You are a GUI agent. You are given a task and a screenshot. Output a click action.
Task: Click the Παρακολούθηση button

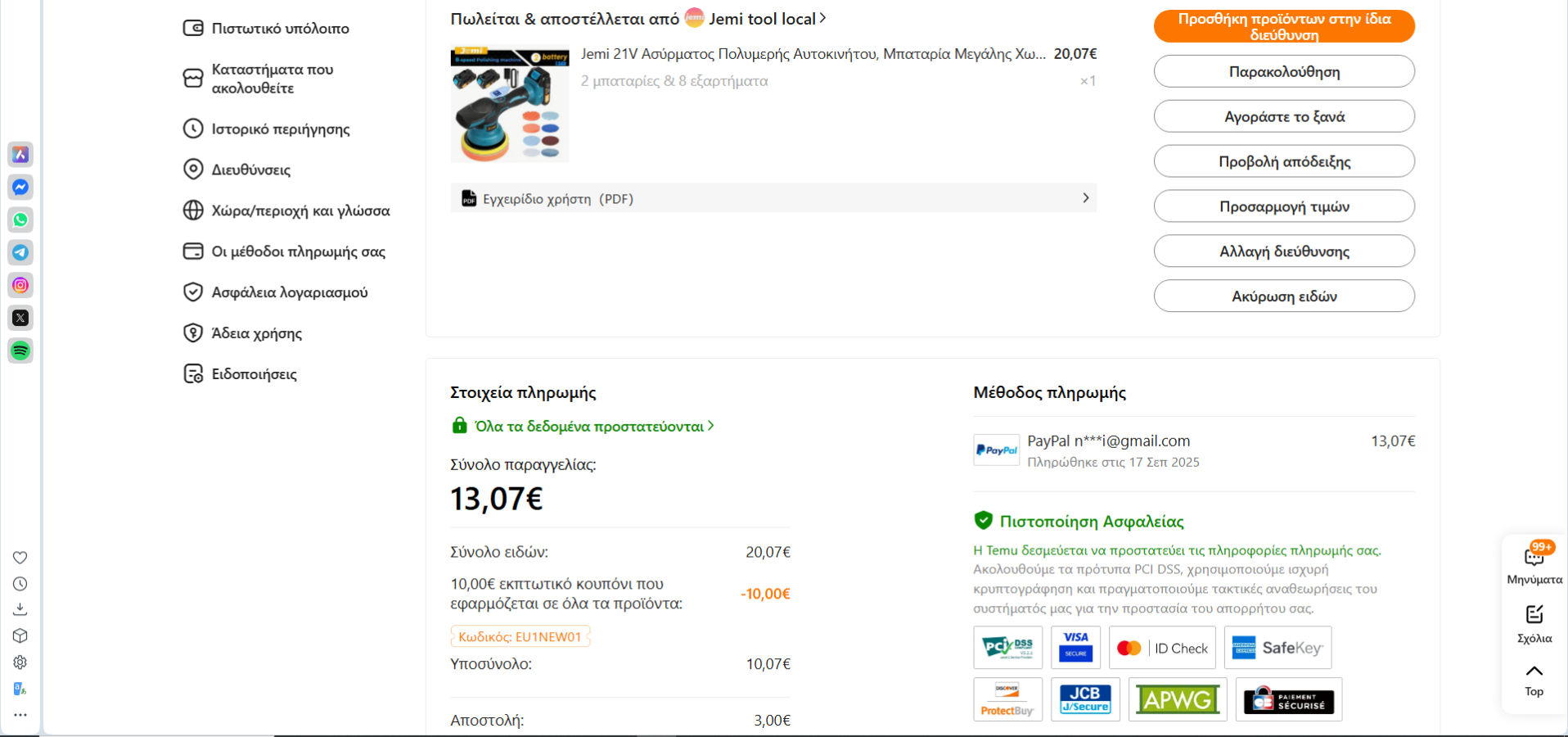pyautogui.click(x=1283, y=72)
